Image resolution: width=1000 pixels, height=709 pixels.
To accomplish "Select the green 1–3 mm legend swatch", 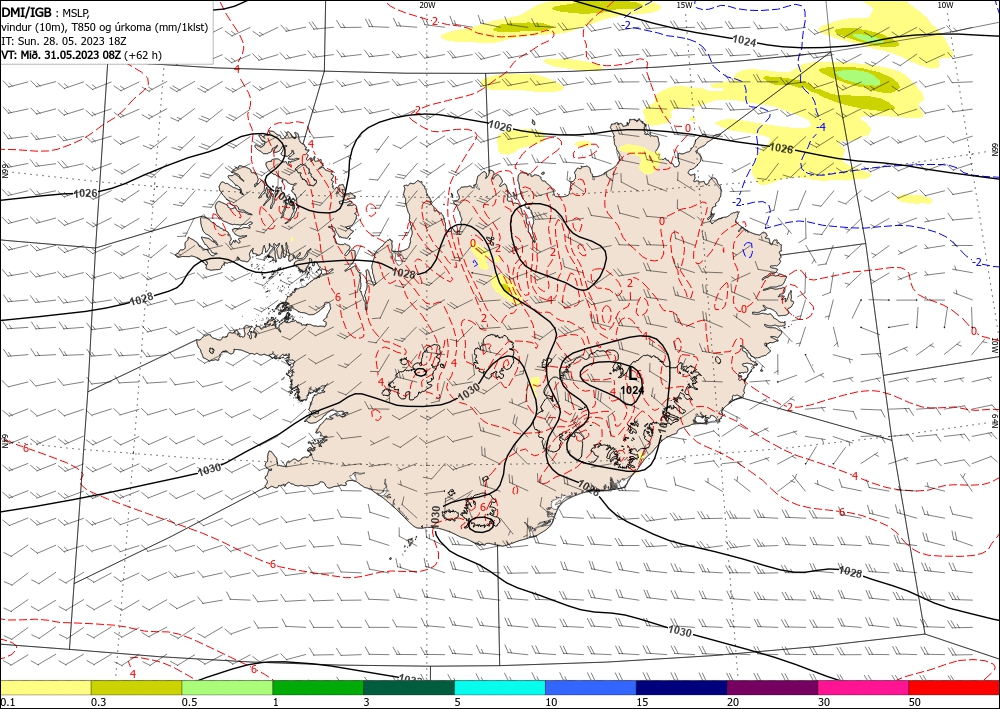I will click(x=318, y=687).
